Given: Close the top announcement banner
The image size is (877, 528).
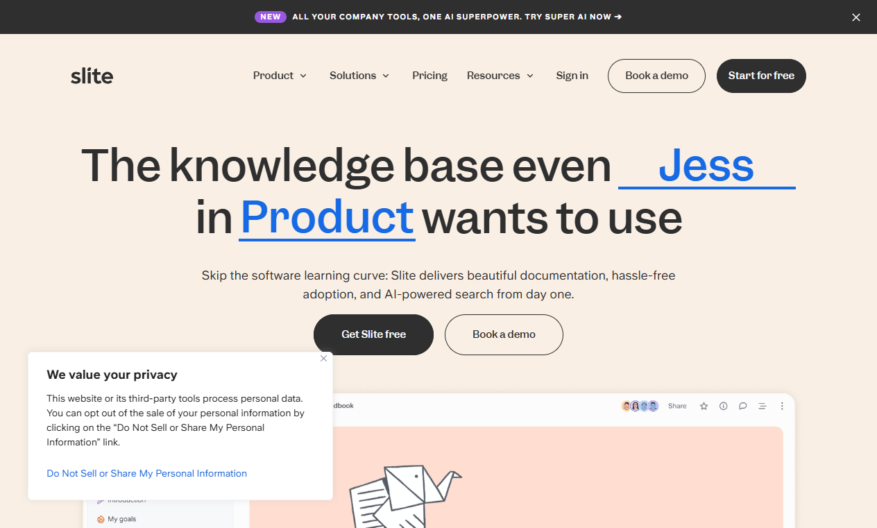Looking at the screenshot, I should (856, 17).
